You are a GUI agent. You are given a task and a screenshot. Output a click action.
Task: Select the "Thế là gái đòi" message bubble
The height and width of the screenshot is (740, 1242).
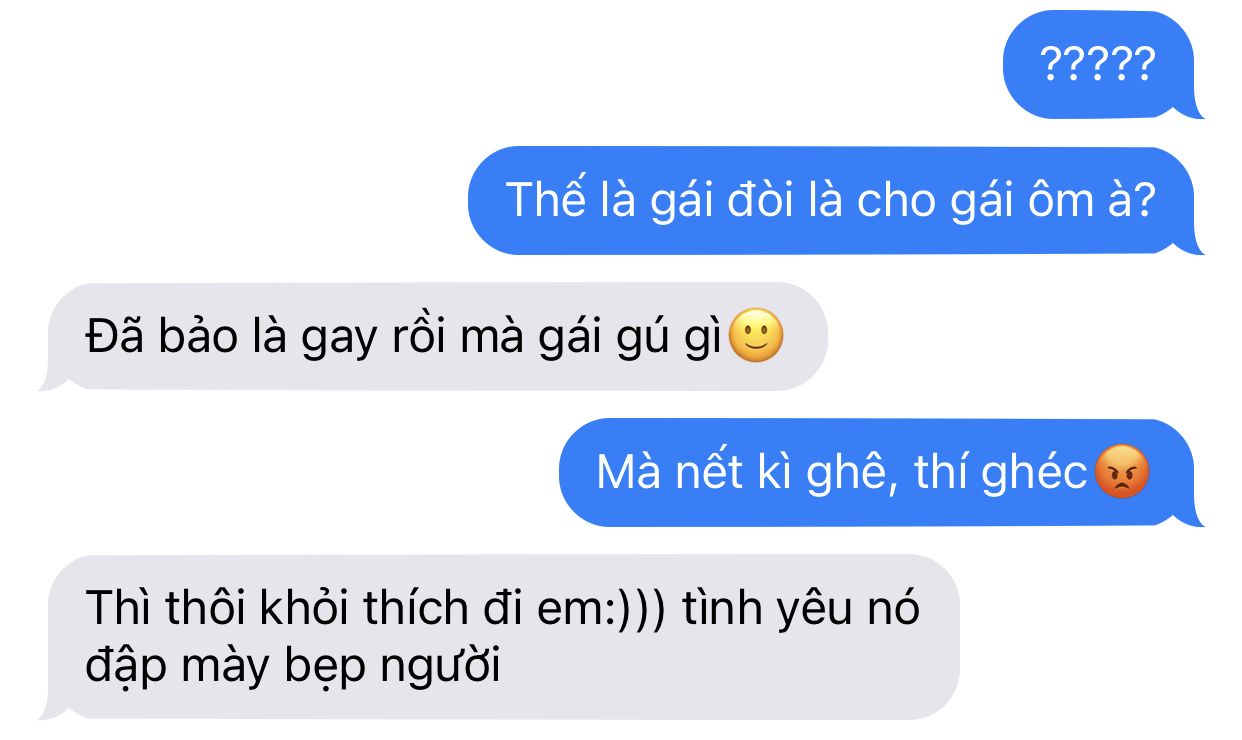[x=835, y=200]
